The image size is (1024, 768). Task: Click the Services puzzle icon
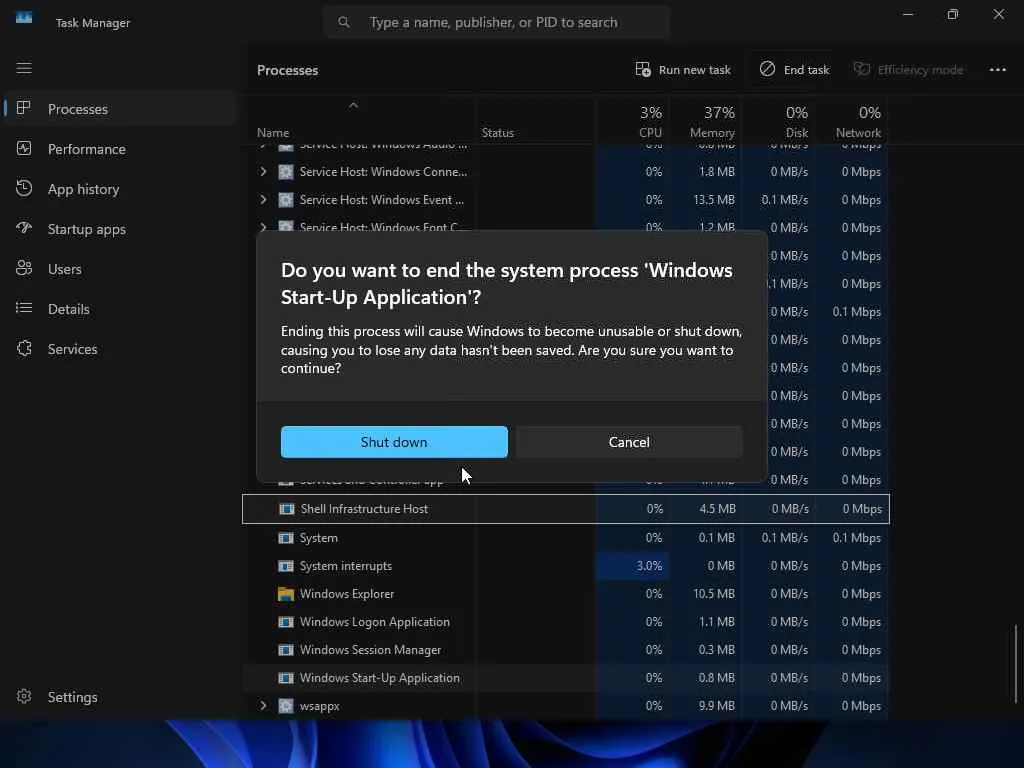[x=24, y=348]
